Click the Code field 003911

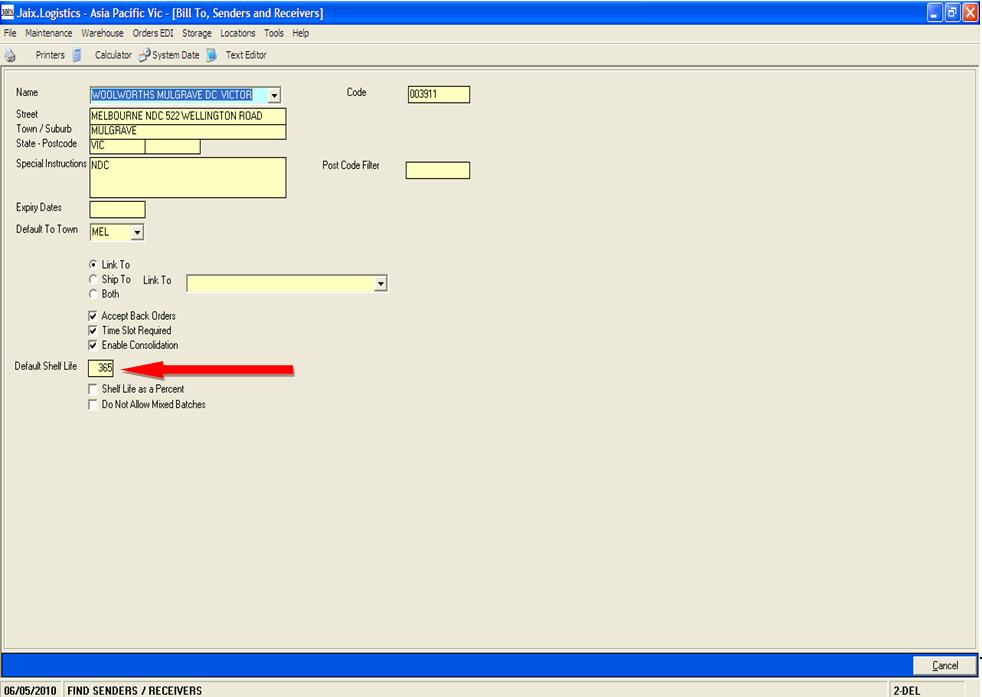(x=438, y=95)
